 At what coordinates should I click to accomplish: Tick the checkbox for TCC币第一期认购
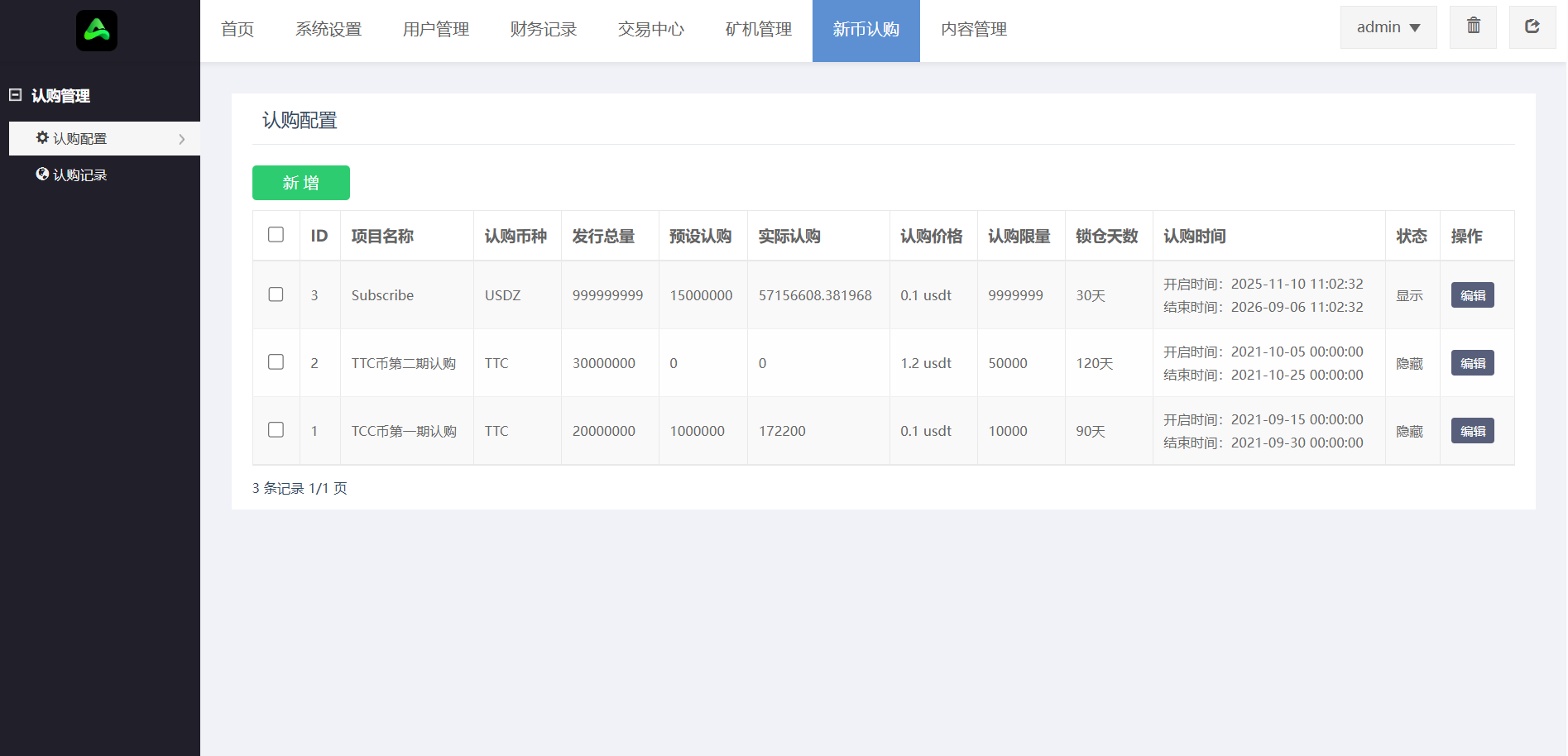[x=276, y=430]
